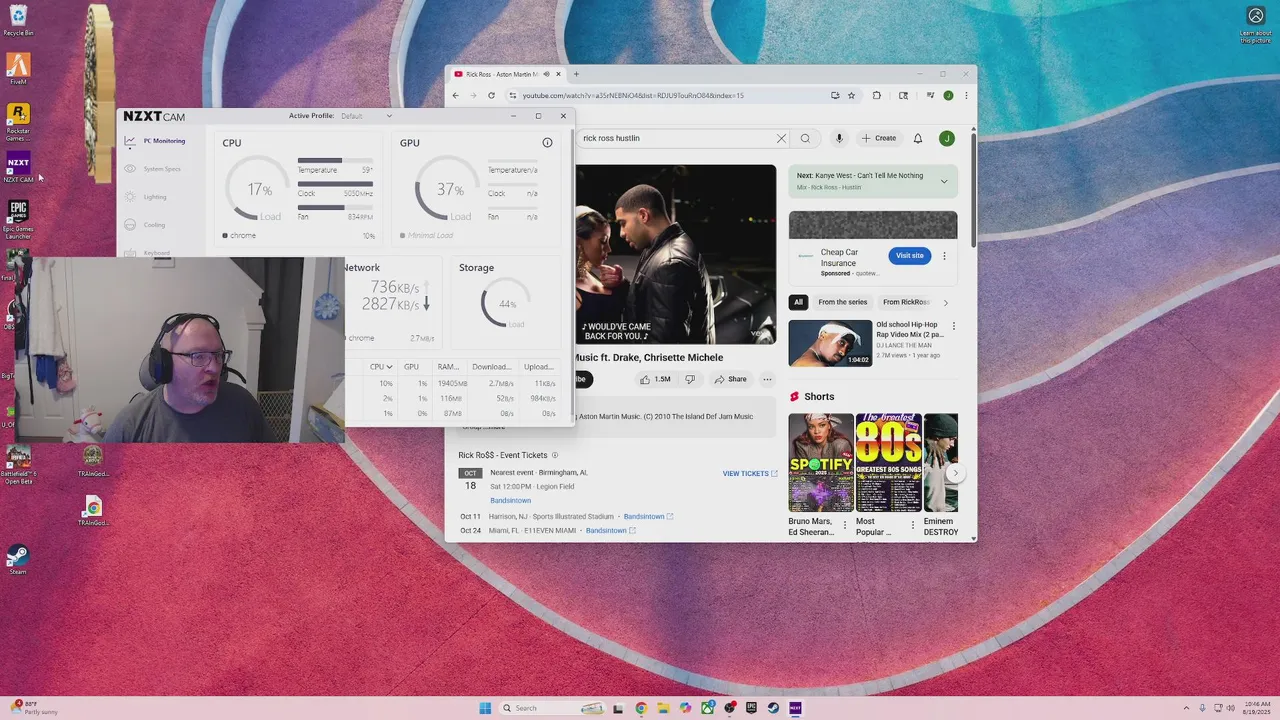The width and height of the screenshot is (1280, 720).
Task: Select Cooling in NZXT CAM sidebar
Action: 146,225
